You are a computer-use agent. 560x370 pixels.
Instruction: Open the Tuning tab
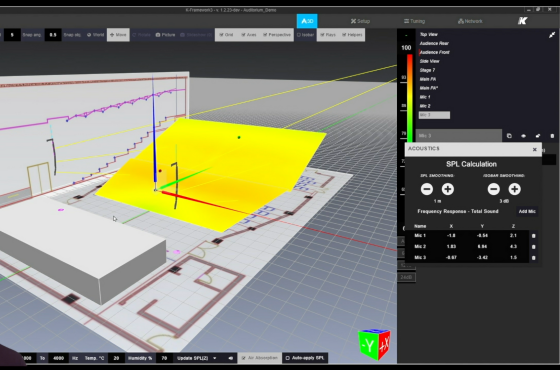click(x=414, y=21)
